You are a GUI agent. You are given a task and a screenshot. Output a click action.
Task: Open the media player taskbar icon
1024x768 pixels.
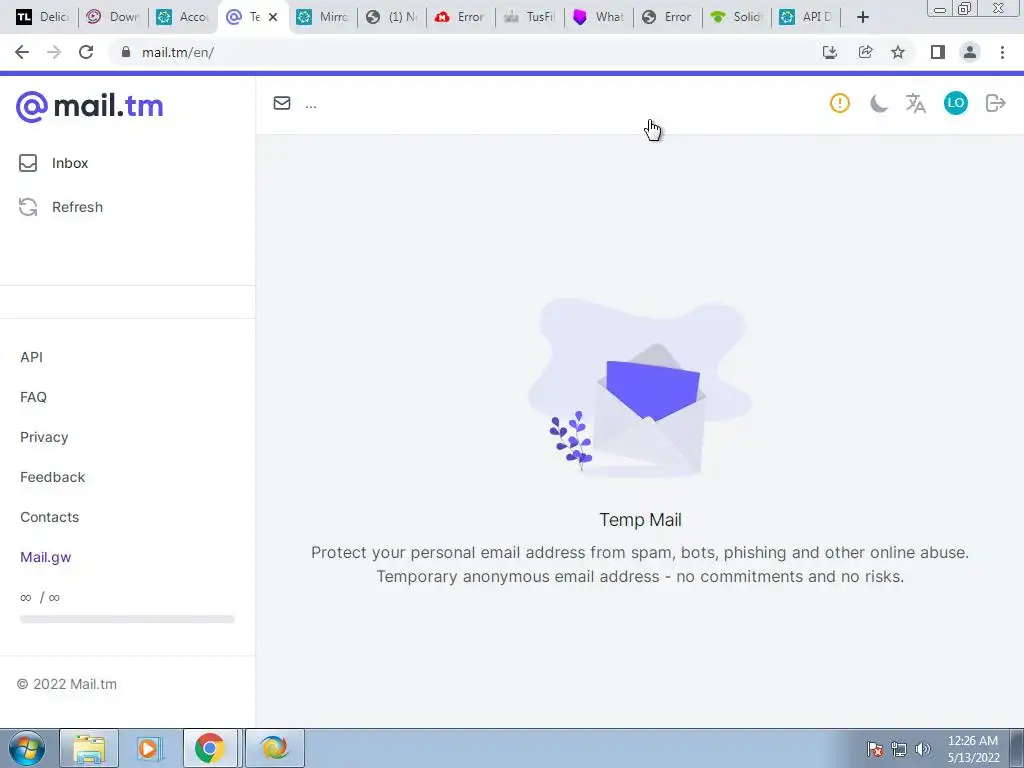tap(150, 748)
